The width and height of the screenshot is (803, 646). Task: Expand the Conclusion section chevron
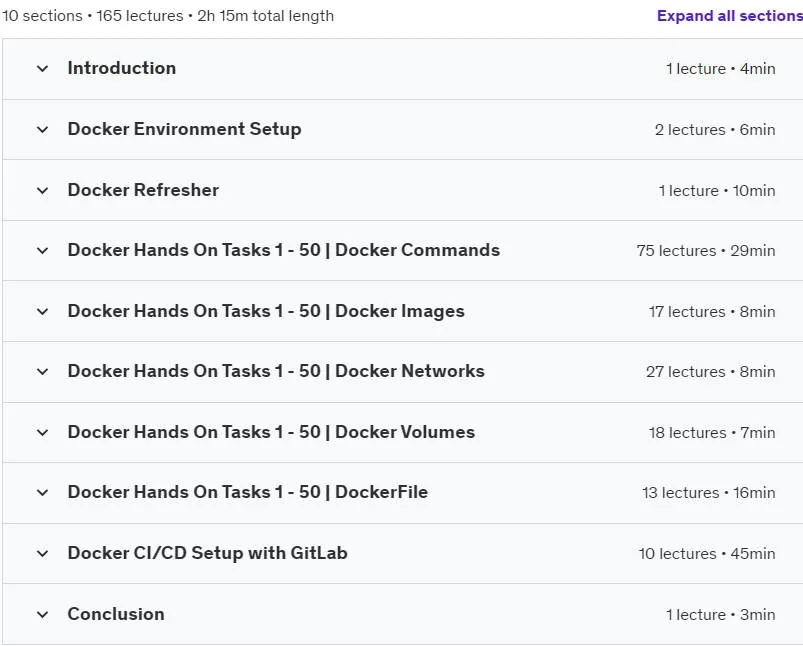coord(43,614)
